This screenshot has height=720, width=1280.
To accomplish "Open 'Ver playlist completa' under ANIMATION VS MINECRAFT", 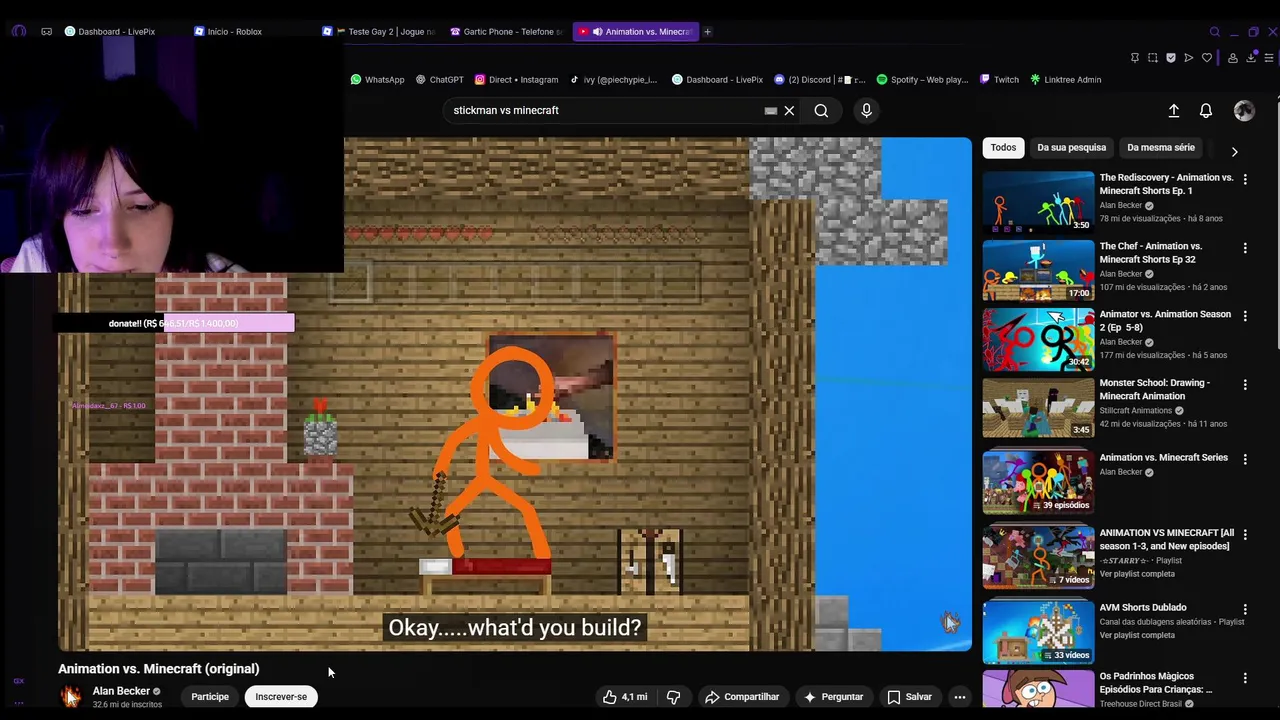I will pyautogui.click(x=1136, y=574).
